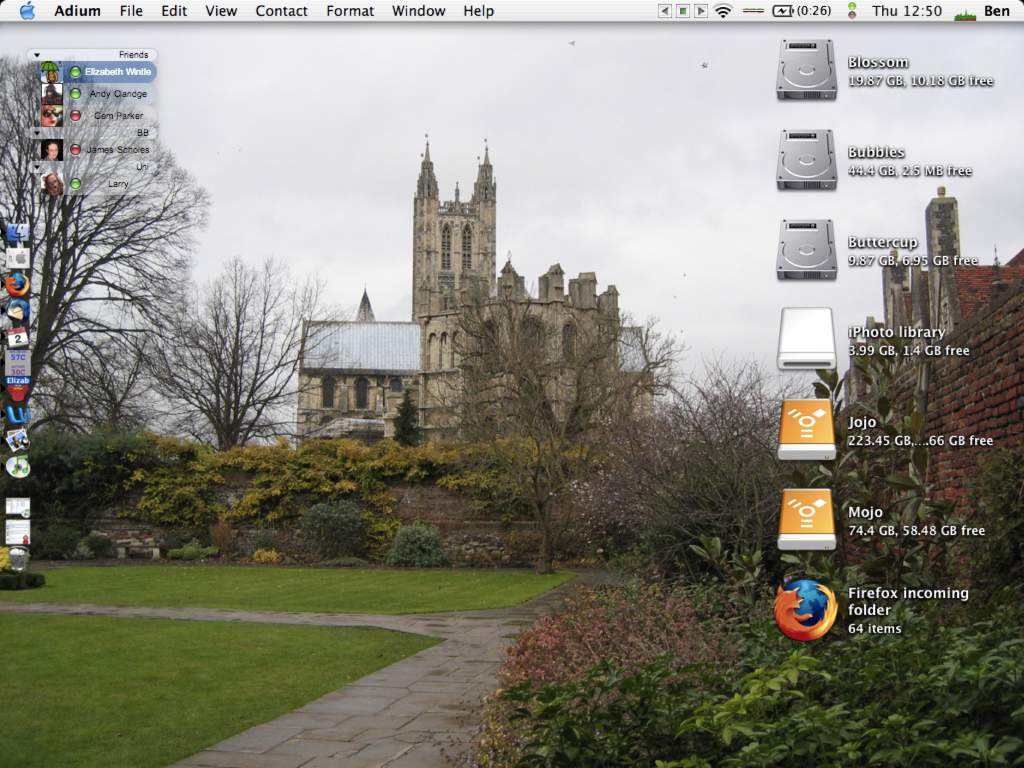Open the Format menu
Screen dimensions: 1024x768
click(x=350, y=11)
